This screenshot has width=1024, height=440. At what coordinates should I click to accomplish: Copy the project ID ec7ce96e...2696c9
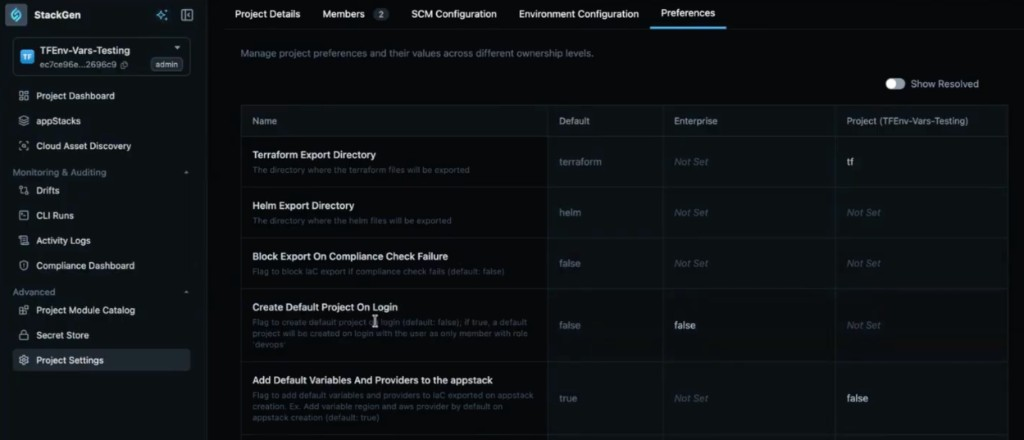click(x=124, y=65)
